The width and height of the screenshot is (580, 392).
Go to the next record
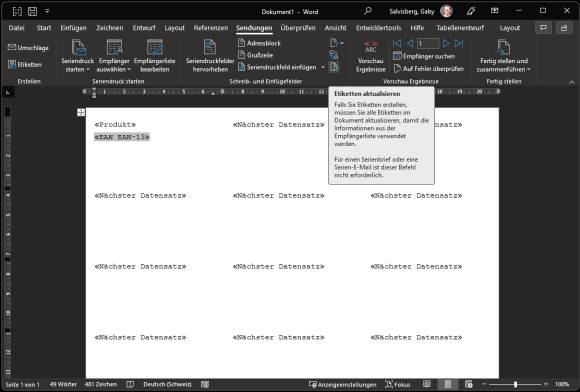(x=446, y=44)
